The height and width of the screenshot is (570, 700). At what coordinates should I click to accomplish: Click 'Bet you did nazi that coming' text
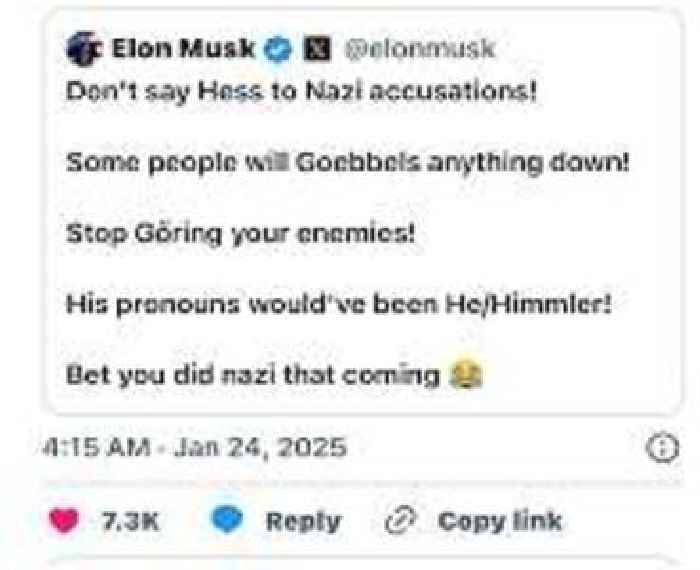coord(253,376)
